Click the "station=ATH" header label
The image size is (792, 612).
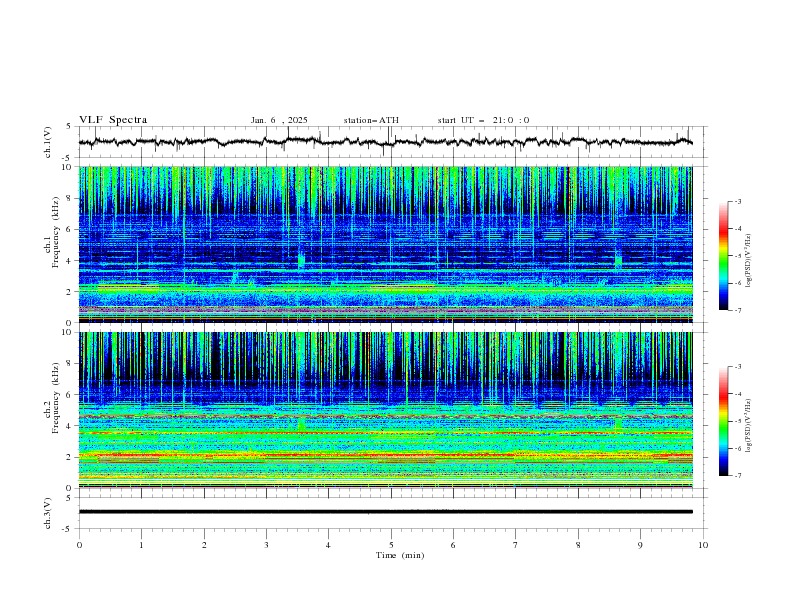(x=371, y=120)
